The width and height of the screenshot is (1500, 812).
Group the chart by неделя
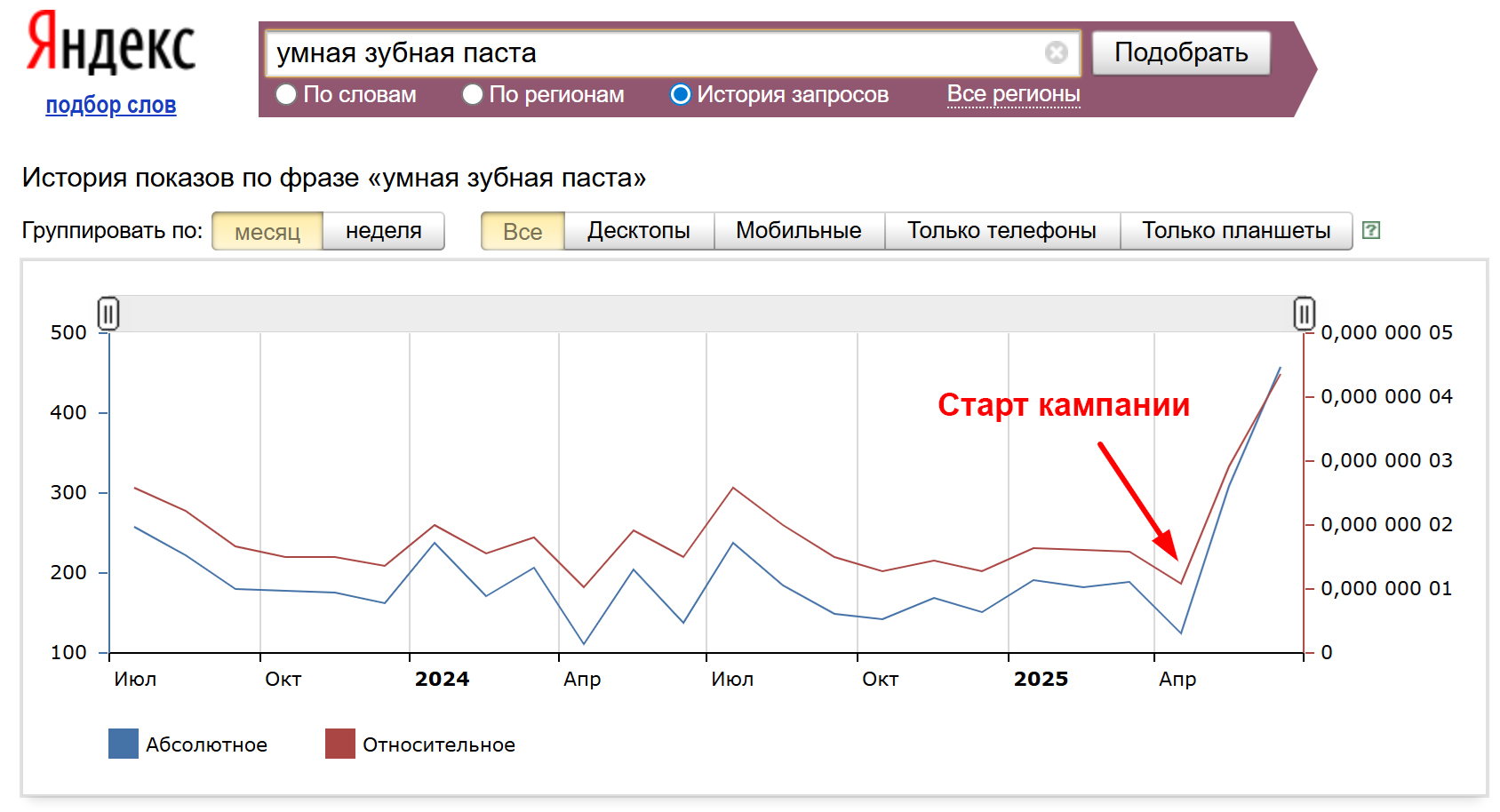pyautogui.click(x=383, y=231)
